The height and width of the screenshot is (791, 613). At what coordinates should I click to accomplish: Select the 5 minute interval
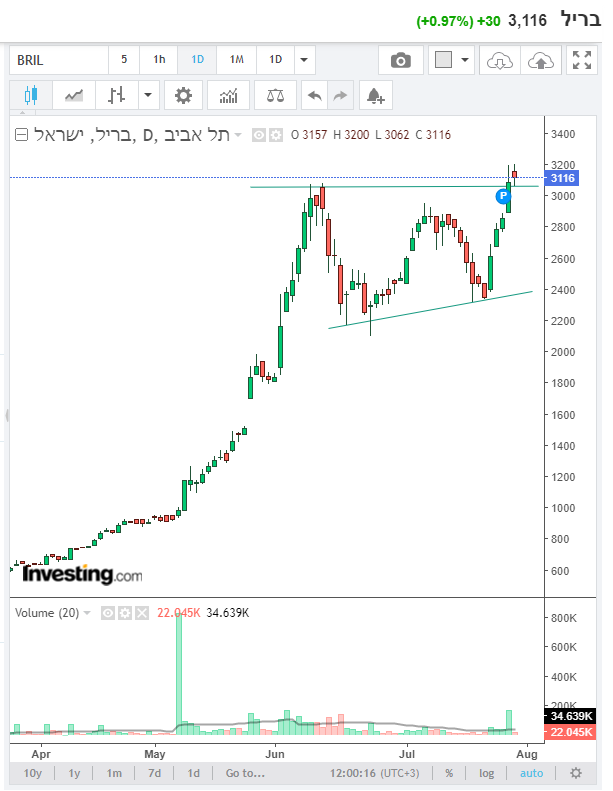(x=124, y=60)
